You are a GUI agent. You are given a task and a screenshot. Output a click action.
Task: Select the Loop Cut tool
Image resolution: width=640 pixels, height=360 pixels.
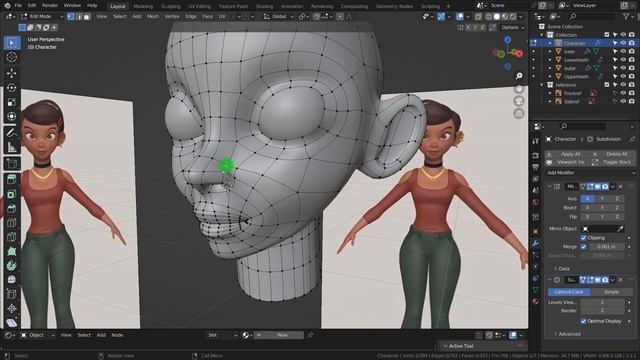pyautogui.click(x=12, y=223)
